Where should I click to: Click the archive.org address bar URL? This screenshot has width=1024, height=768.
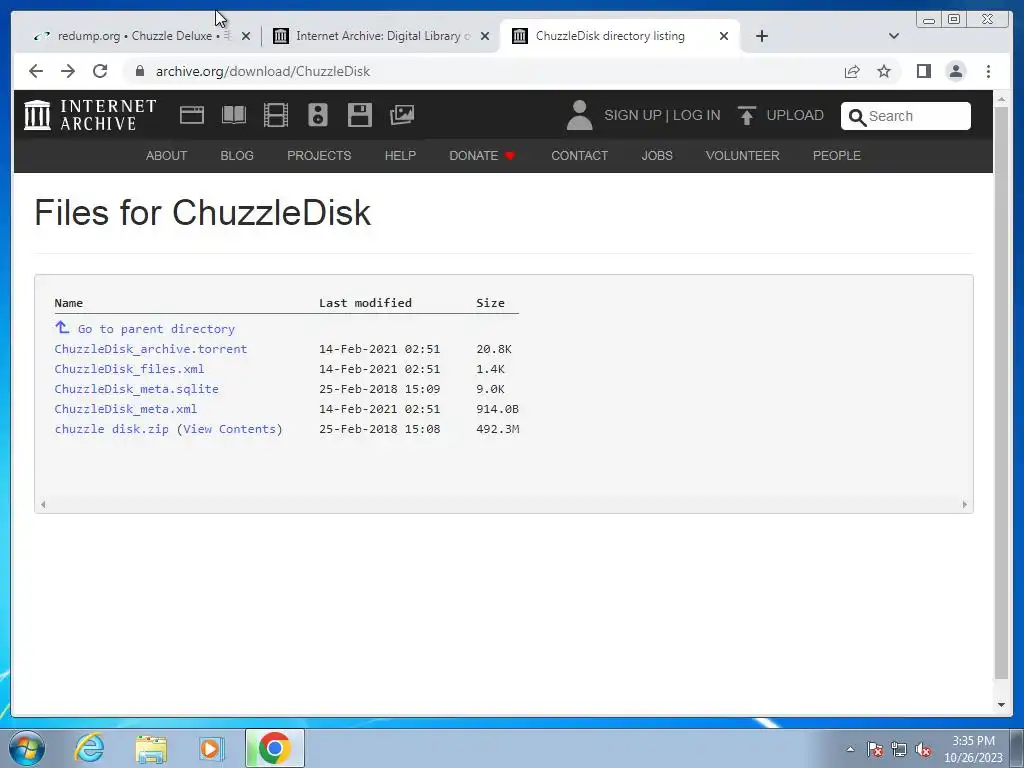pos(263,71)
